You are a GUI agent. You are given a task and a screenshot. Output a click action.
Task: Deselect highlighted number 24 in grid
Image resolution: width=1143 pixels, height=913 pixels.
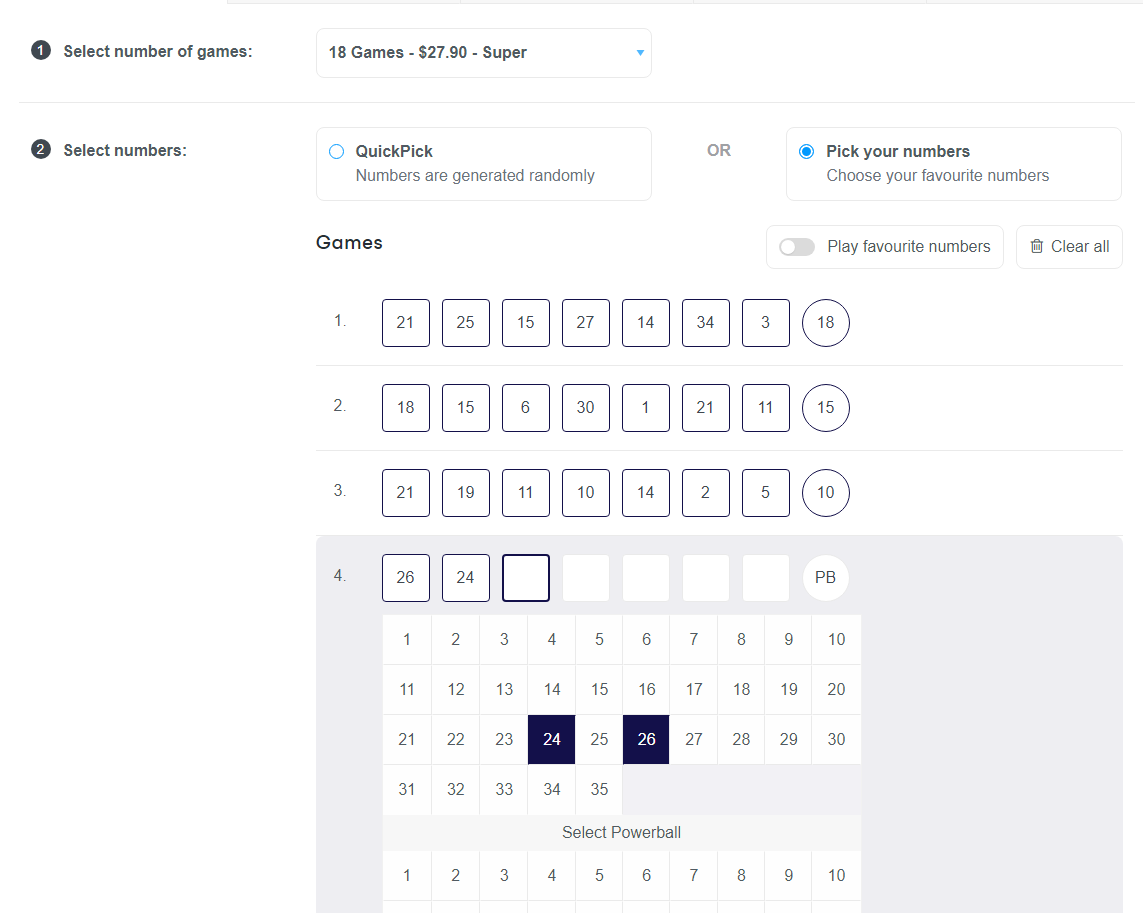click(552, 739)
